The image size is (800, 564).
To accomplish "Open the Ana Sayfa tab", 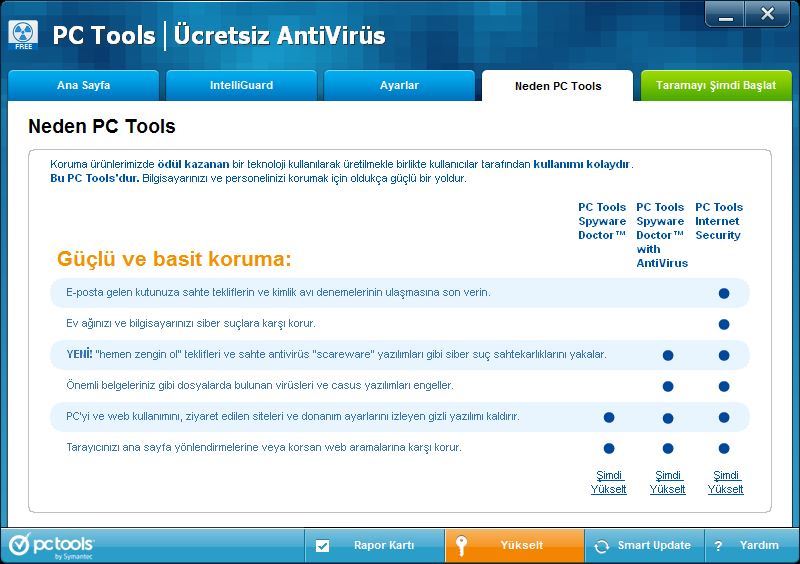I will (x=84, y=85).
